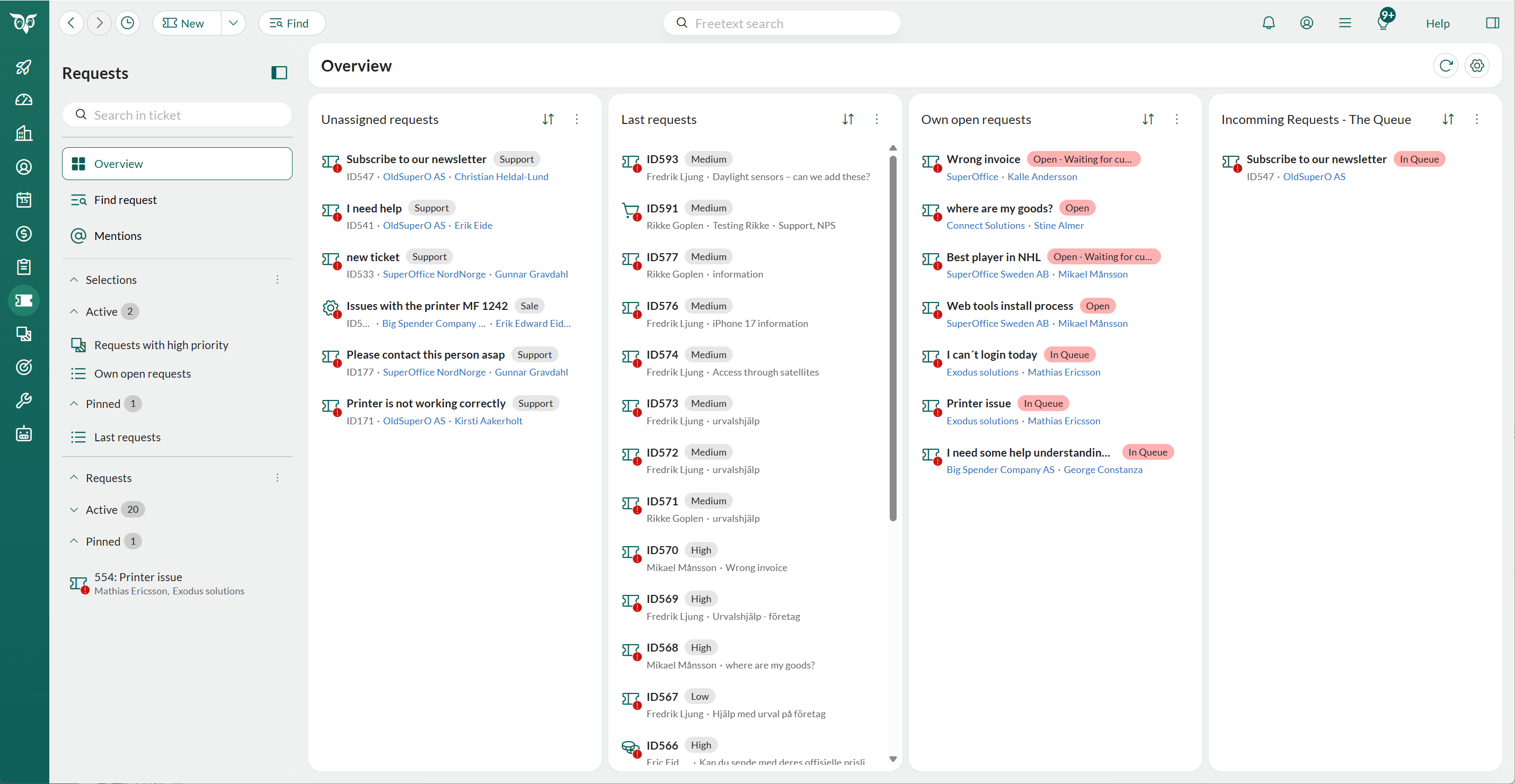Open Find request in navigator
Viewport: 1515px width, 784px height.
[177, 200]
